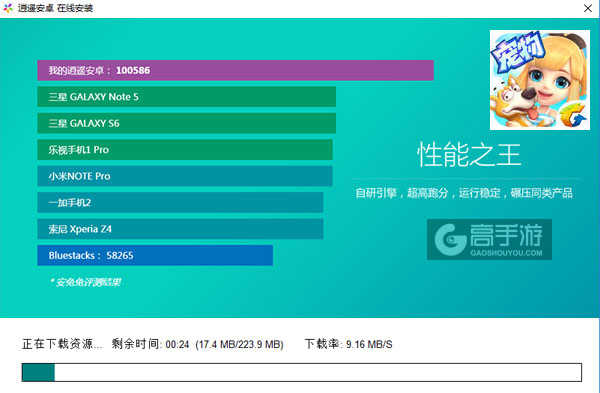Click the blue Bluestacks 58265 bar
This screenshot has width=600, height=393.
pyautogui.click(x=155, y=255)
